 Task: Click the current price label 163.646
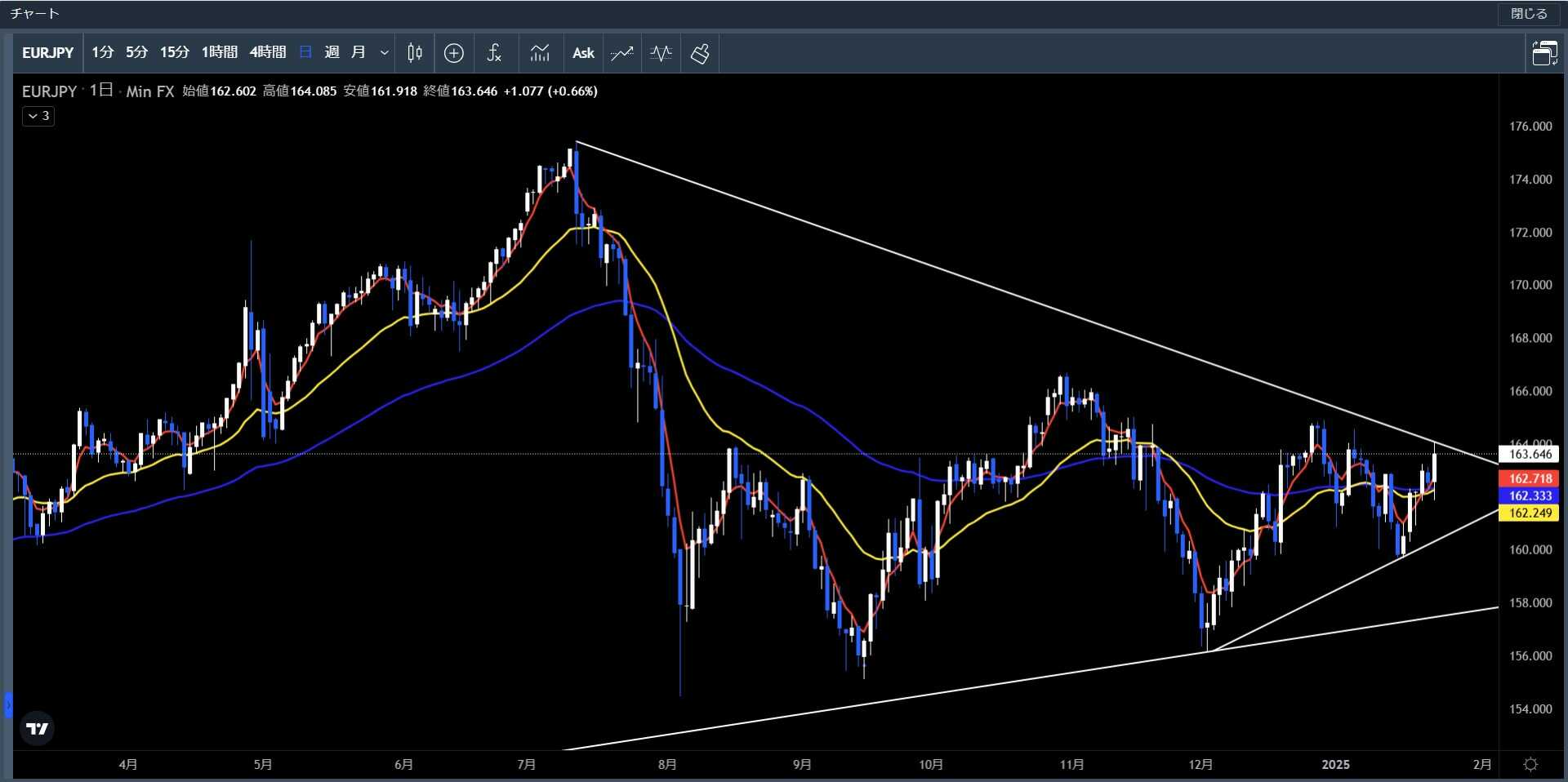coord(1530,454)
